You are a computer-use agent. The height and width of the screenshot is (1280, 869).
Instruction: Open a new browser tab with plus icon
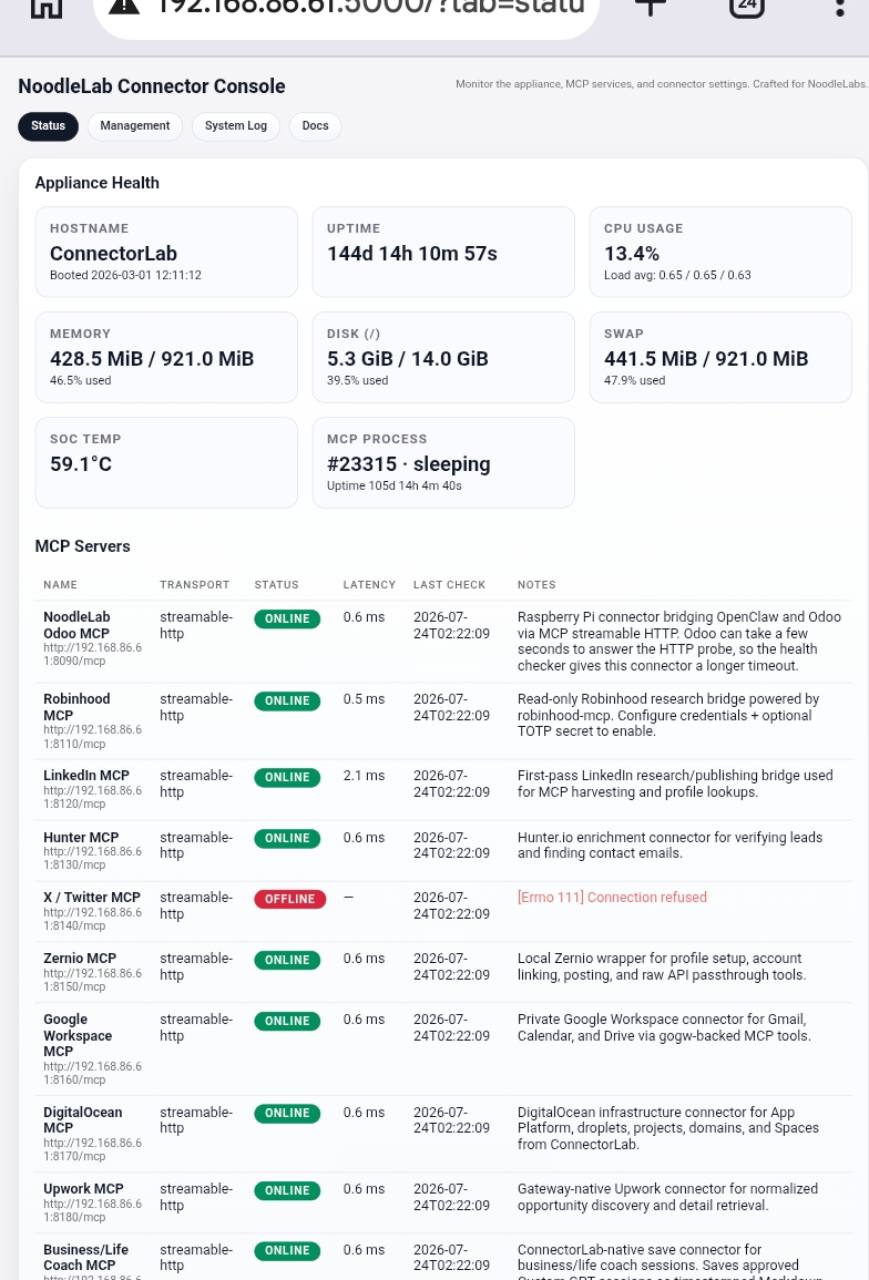pos(650,6)
